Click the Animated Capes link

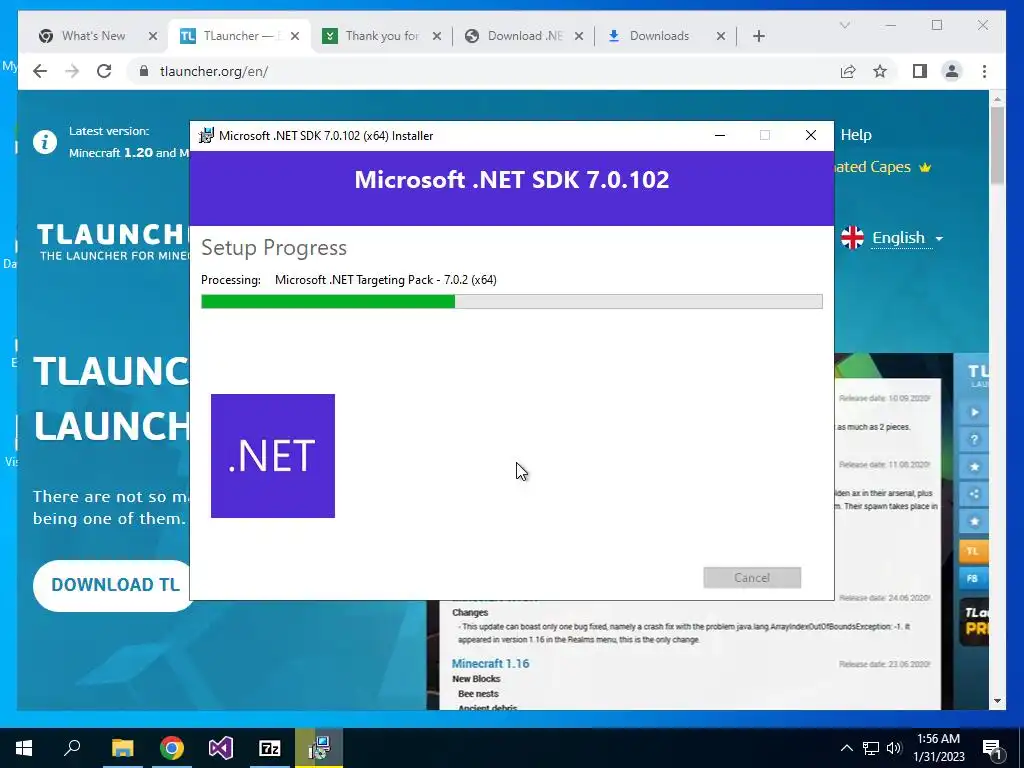click(882, 167)
